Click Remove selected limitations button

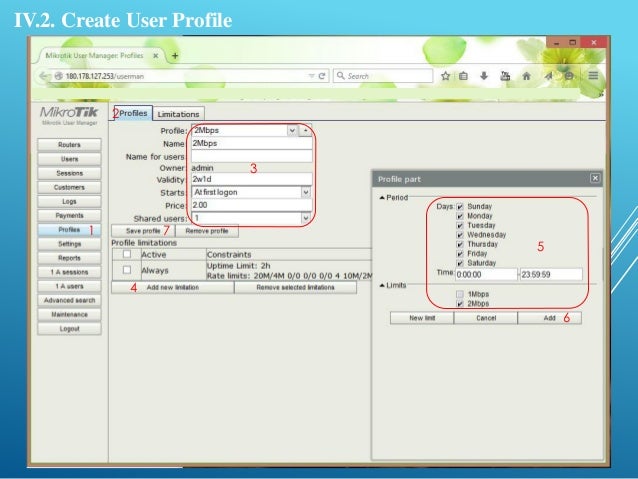295,287
